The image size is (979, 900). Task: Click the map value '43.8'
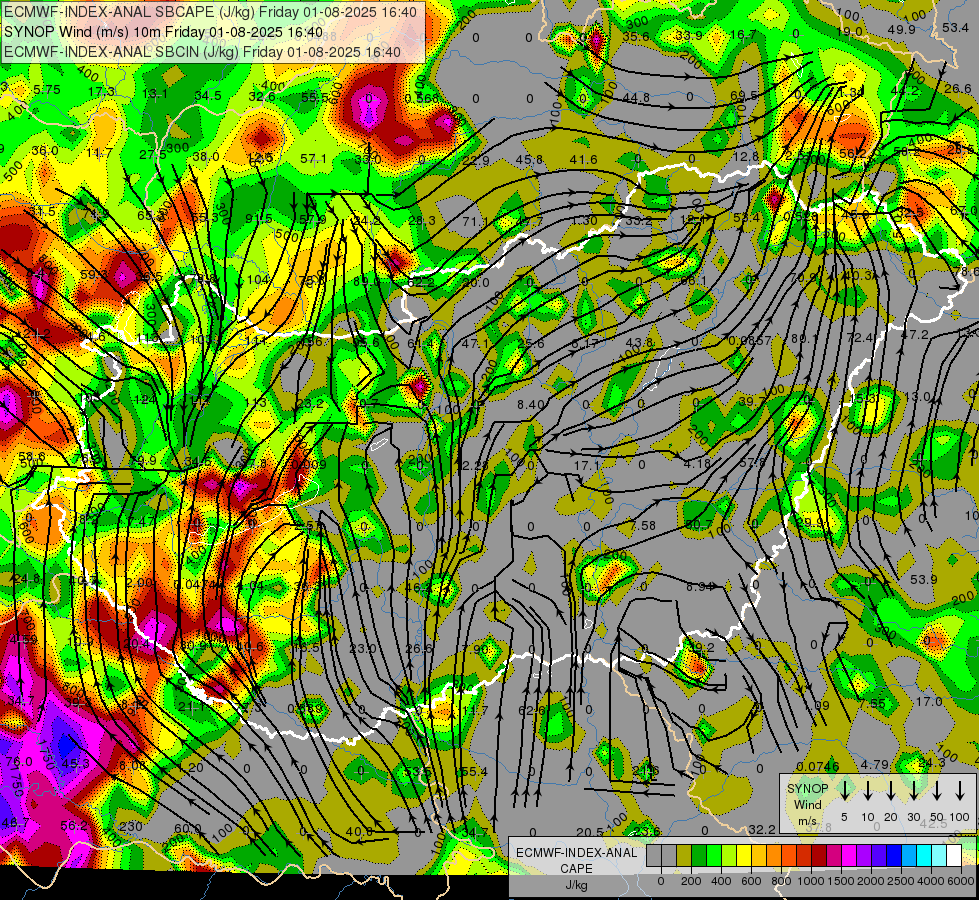(x=639, y=342)
